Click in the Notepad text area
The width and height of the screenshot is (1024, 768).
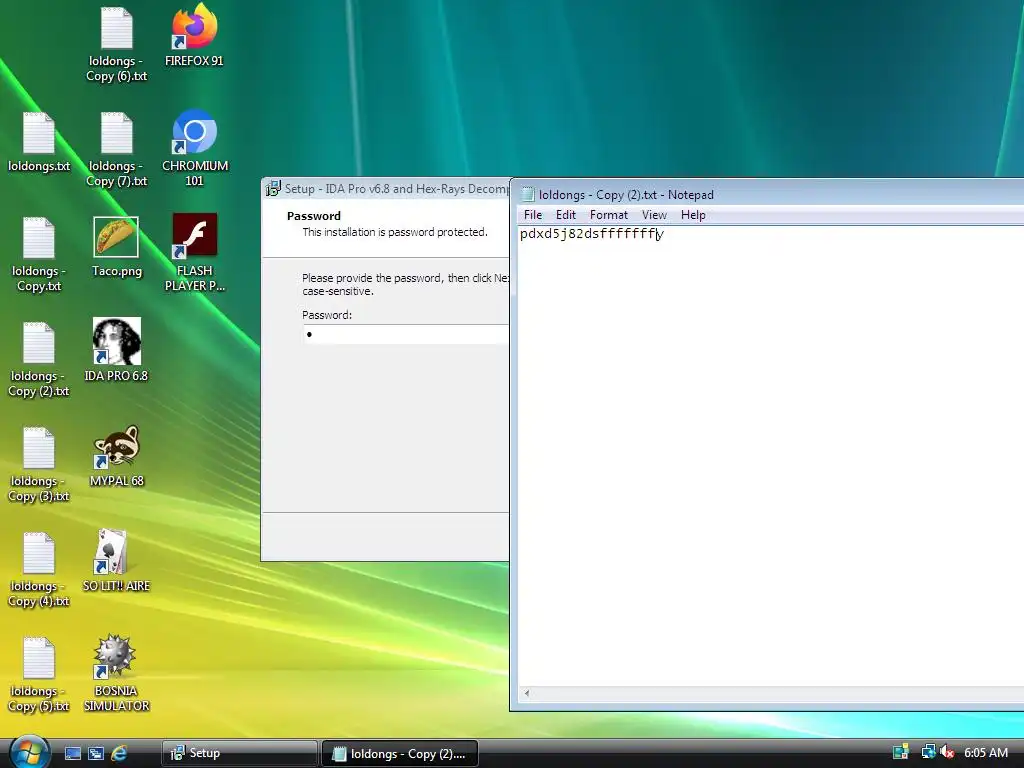771,457
